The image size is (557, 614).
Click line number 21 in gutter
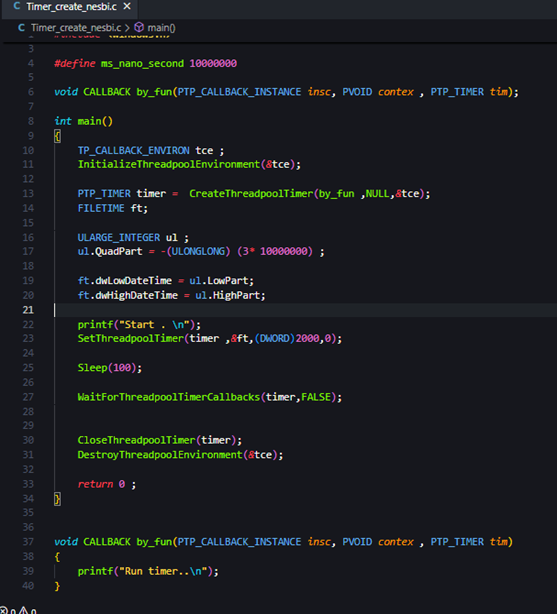coord(28,310)
